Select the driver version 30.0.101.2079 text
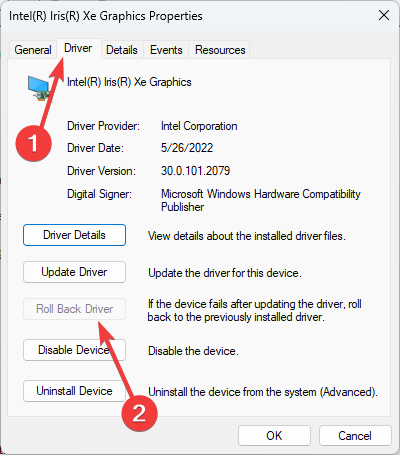Screen dimensions: 400x455 pos(196,171)
